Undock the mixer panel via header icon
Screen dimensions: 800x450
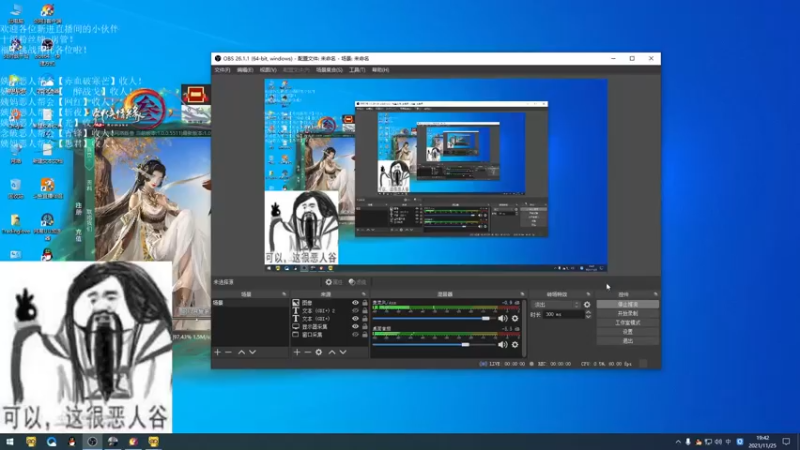point(522,294)
